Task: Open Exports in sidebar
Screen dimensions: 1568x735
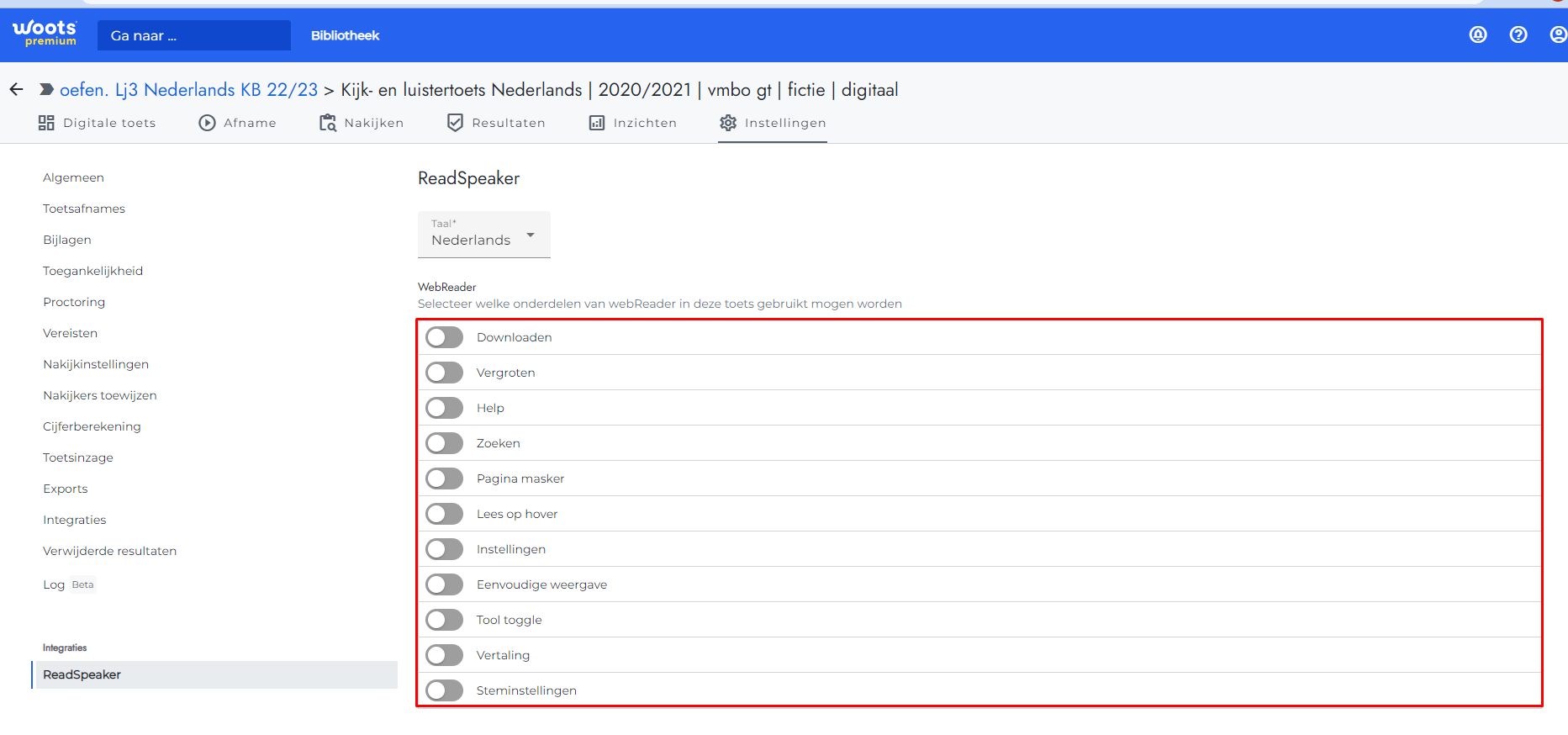Action: (x=66, y=489)
